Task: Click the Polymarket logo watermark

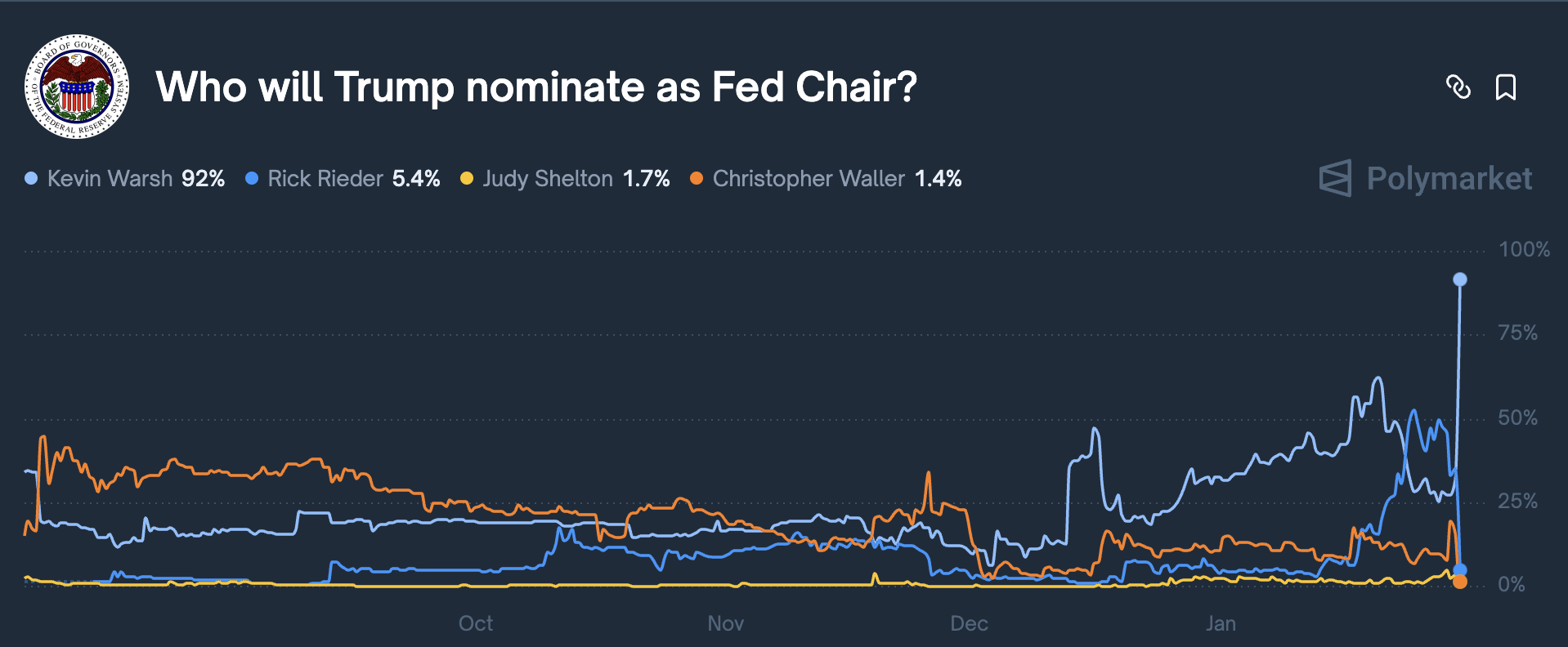Action: click(1425, 178)
